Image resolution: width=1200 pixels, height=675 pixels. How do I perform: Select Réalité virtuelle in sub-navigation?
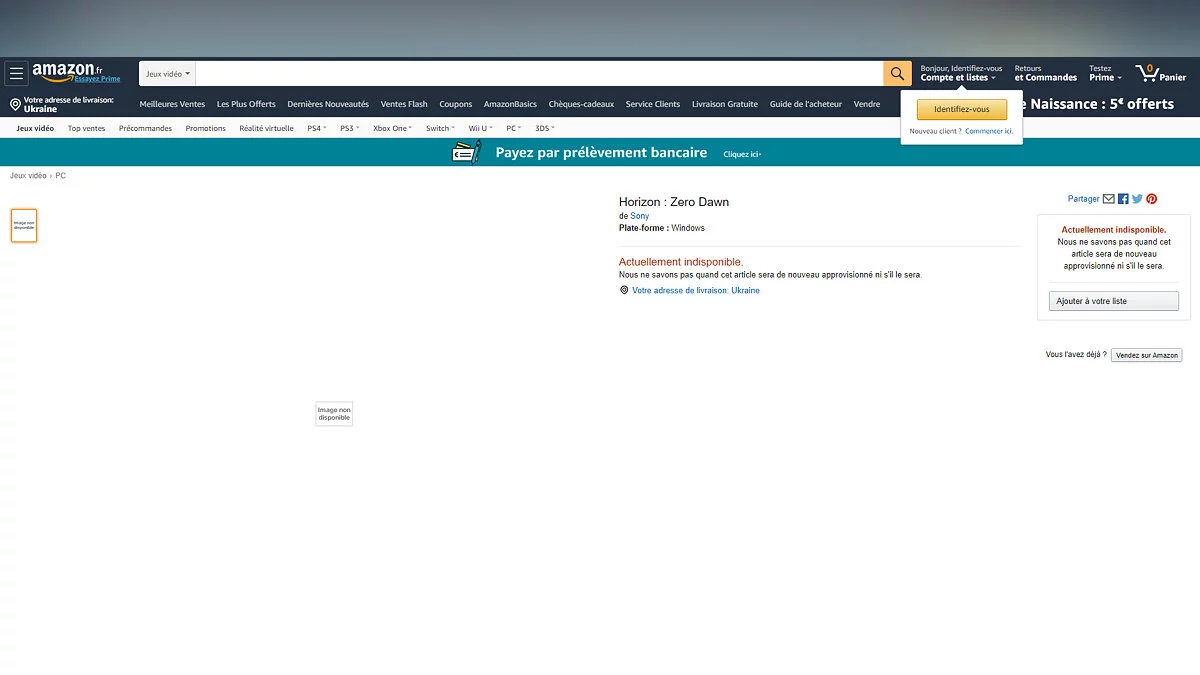(266, 128)
